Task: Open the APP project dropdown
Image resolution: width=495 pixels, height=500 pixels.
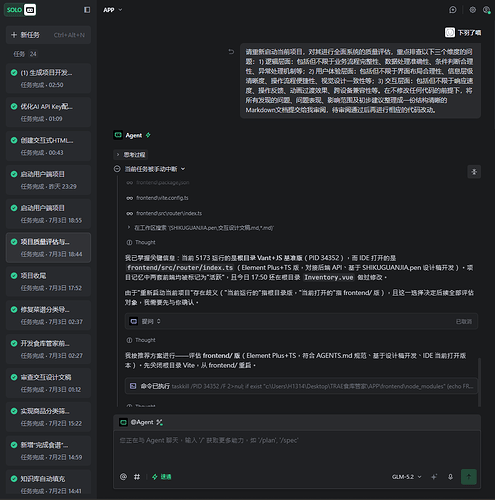Action: tap(113, 10)
